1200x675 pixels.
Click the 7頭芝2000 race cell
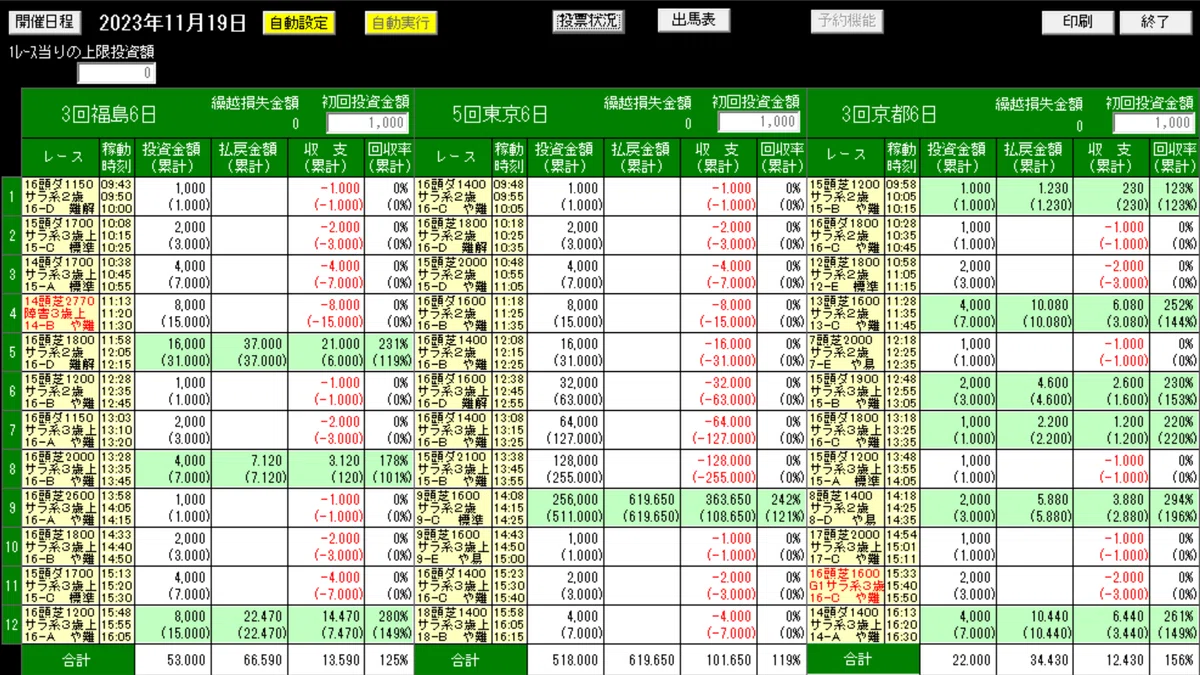coord(846,352)
